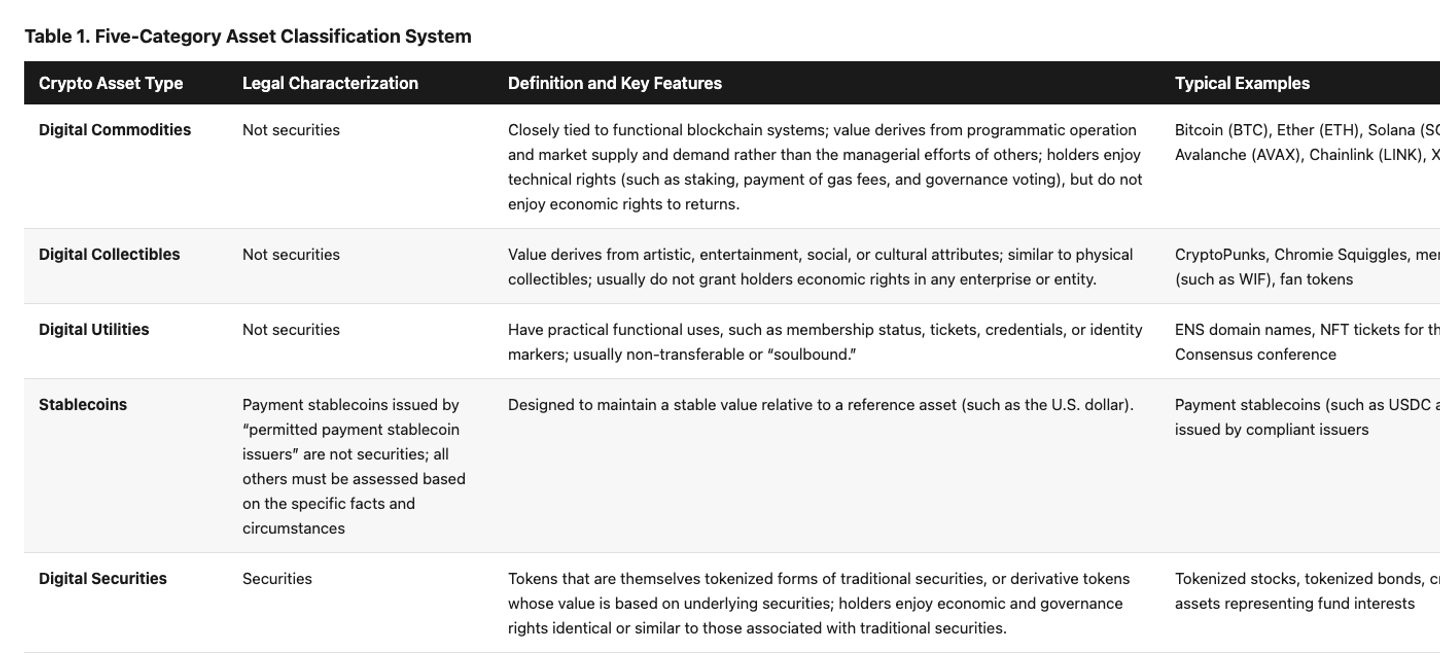
Task: Select the Stablecoins row label
Action: coord(83,405)
